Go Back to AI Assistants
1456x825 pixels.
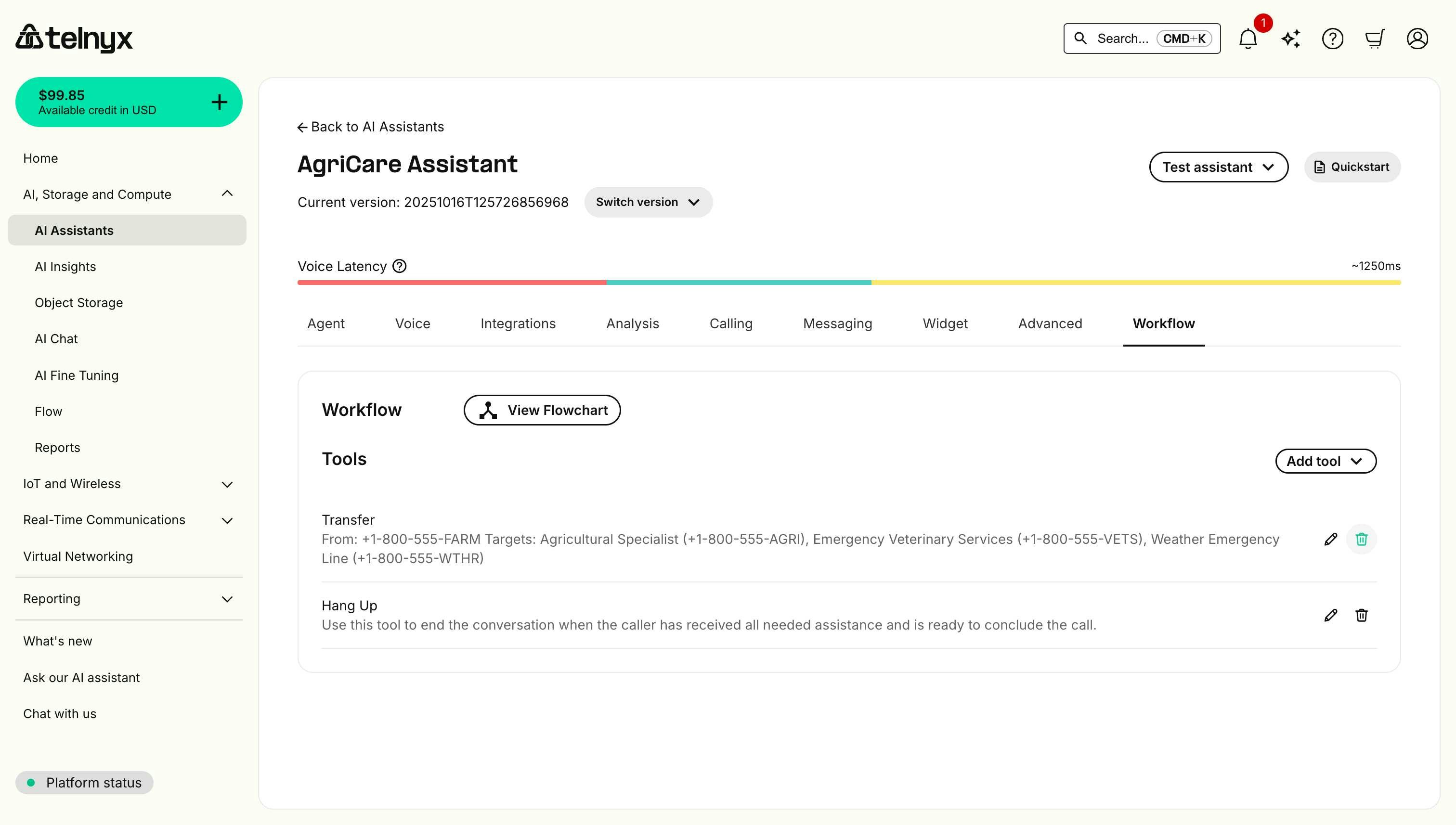371,127
